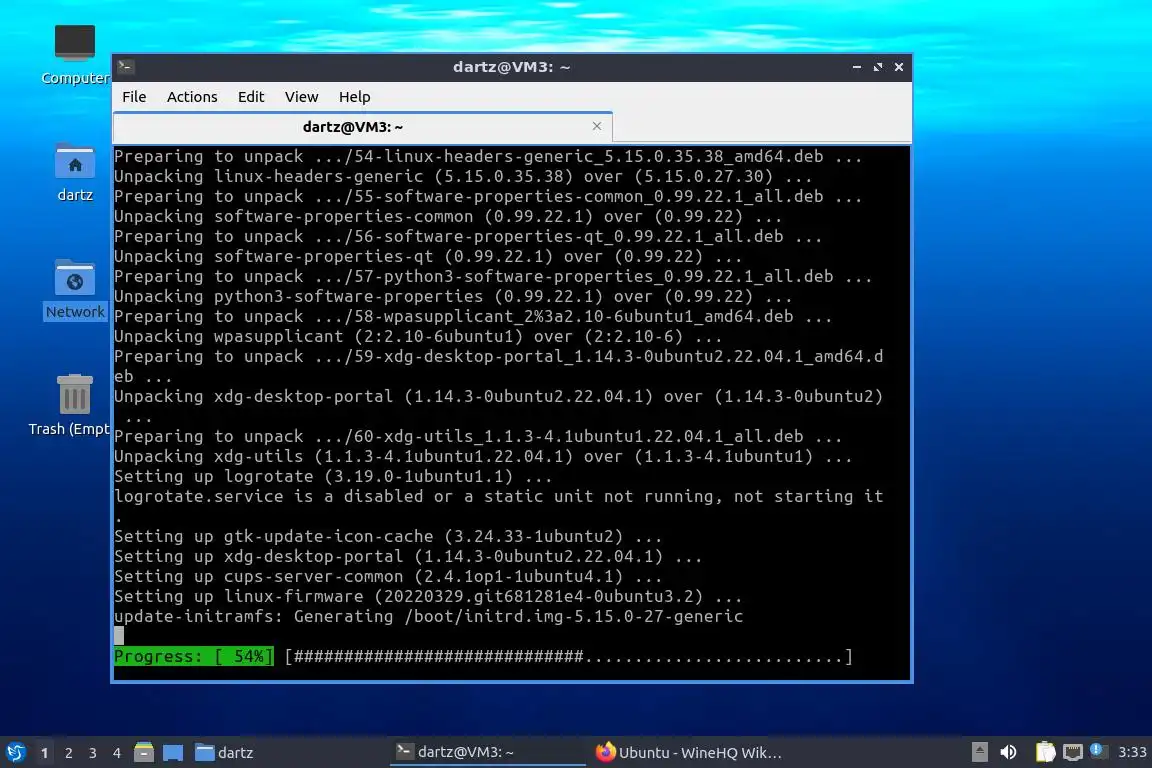This screenshot has height=768, width=1152.
Task: Open the Lubuntu application menu
Action: pos(15,753)
